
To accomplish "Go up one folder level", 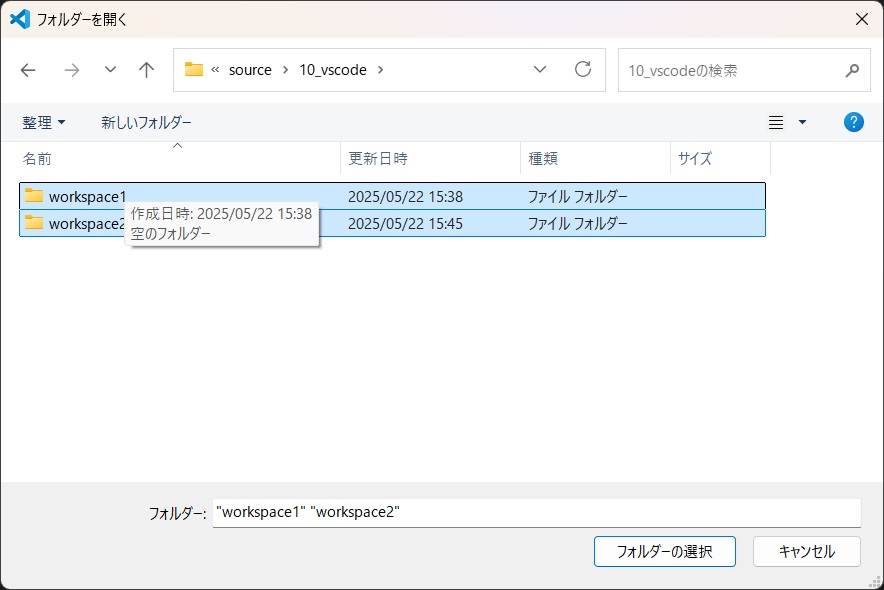I will pos(147,70).
